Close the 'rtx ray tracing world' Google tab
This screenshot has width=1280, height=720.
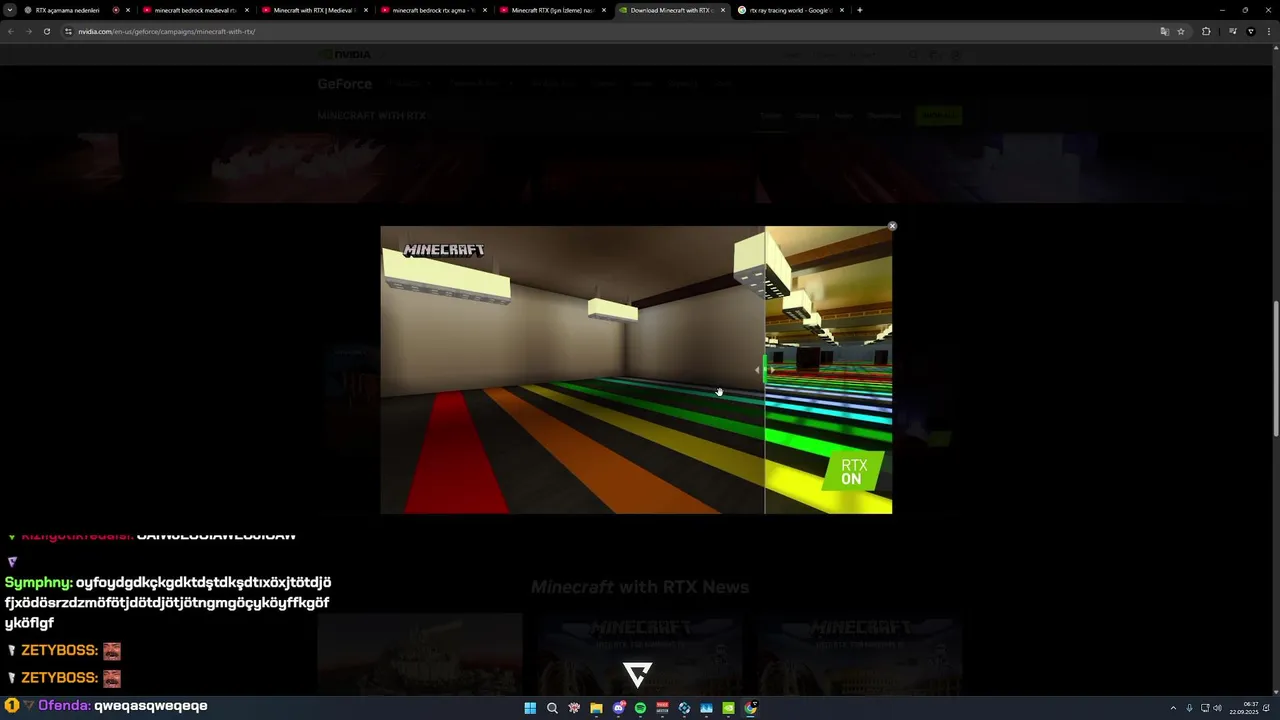(x=842, y=10)
